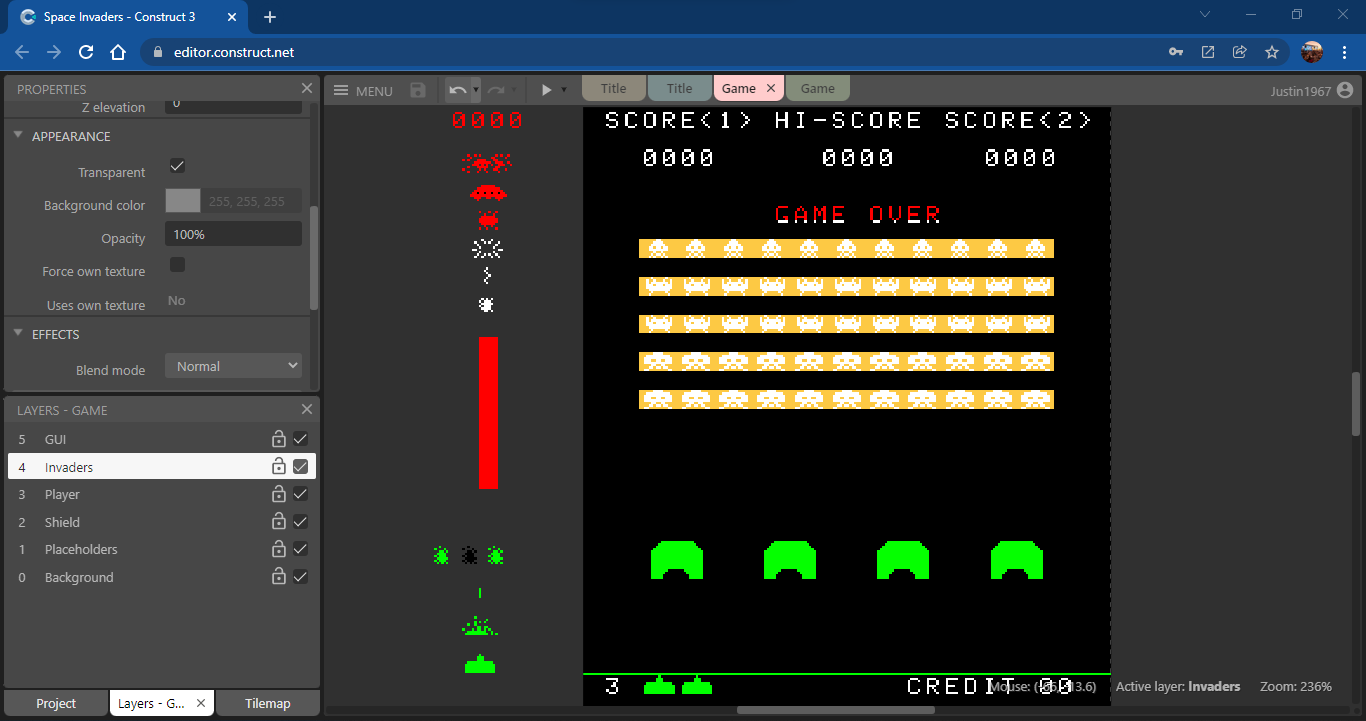Close the Layers - G... bottom tab
This screenshot has width=1366, height=721.
(200, 703)
